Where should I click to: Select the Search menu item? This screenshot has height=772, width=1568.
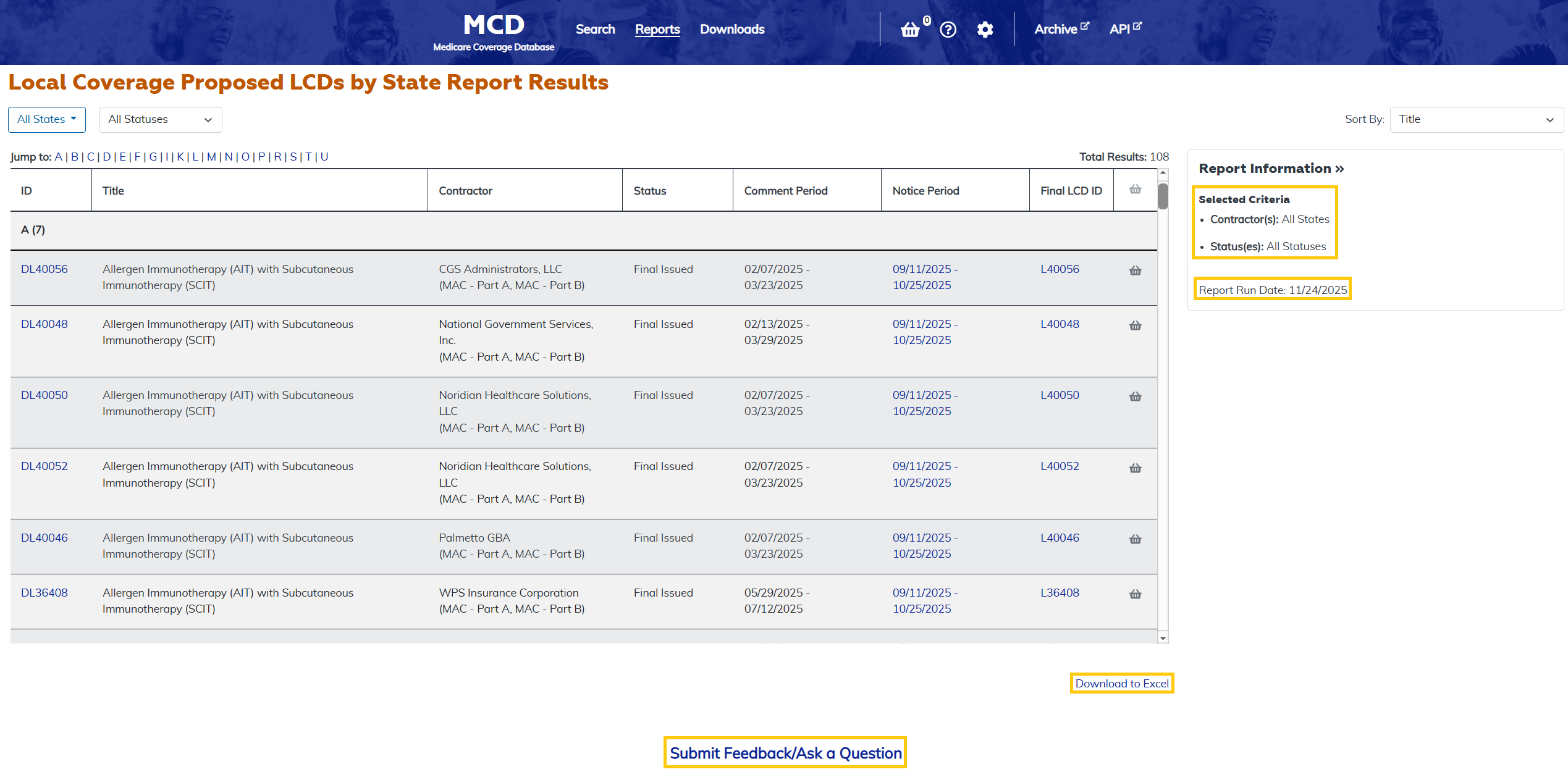(x=594, y=29)
